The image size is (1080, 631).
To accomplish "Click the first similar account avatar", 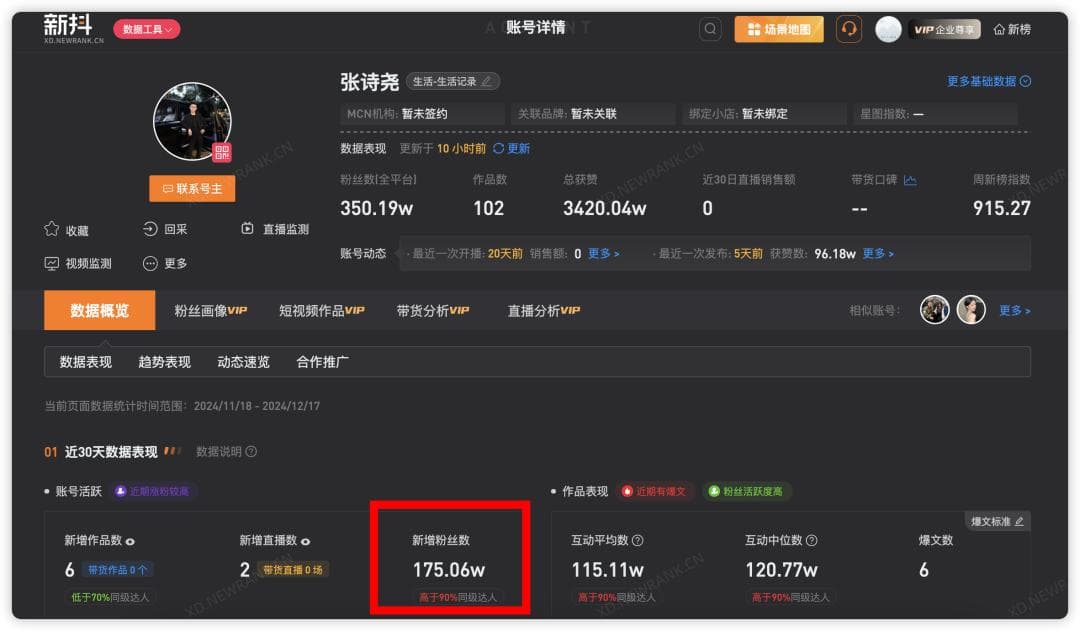I will [934, 310].
